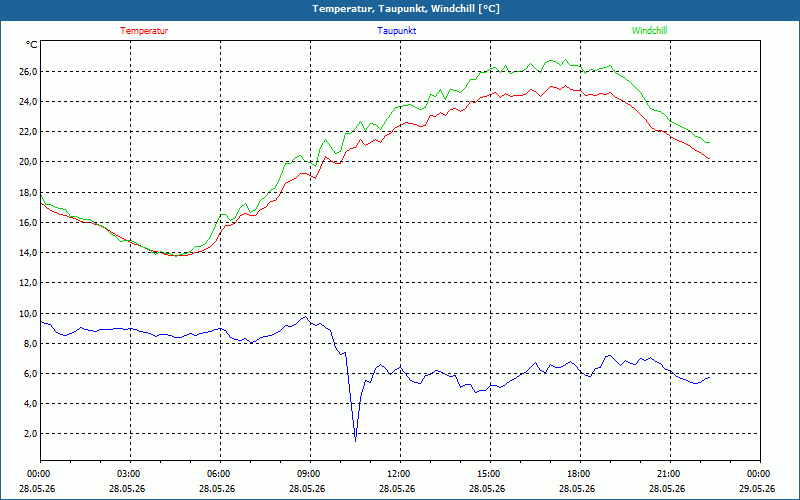Click the '00:00' time label above 29.05.26
Viewport: 800px width, 500px height.
click(x=758, y=474)
